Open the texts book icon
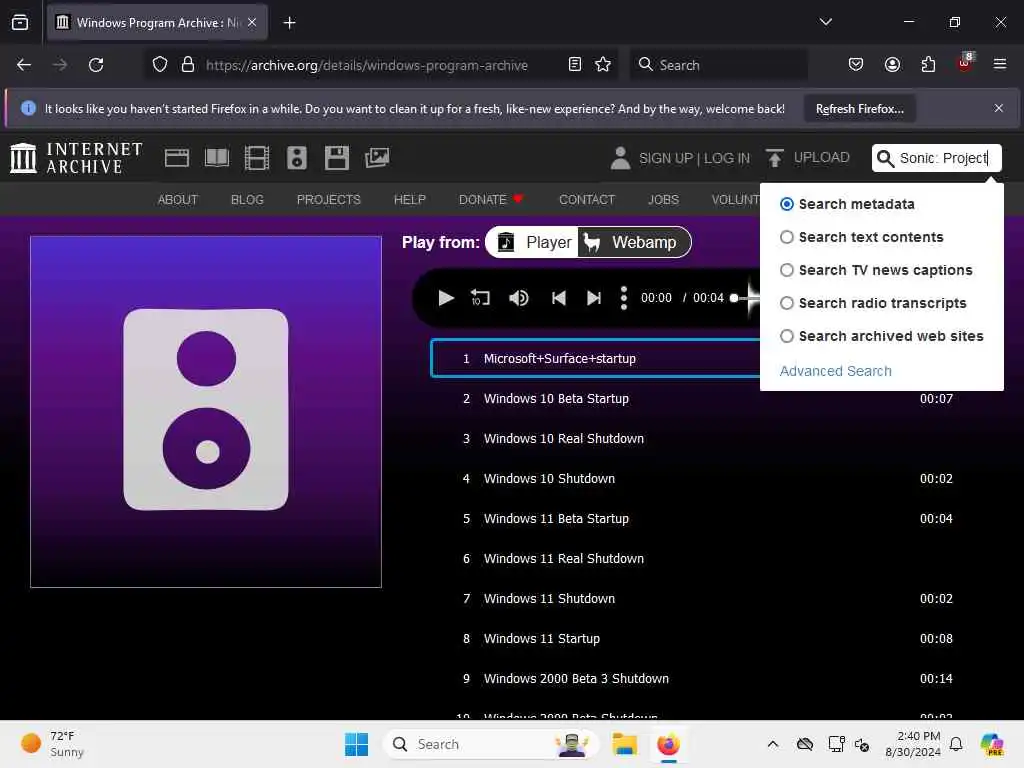Viewport: 1024px width, 768px height. (x=217, y=157)
